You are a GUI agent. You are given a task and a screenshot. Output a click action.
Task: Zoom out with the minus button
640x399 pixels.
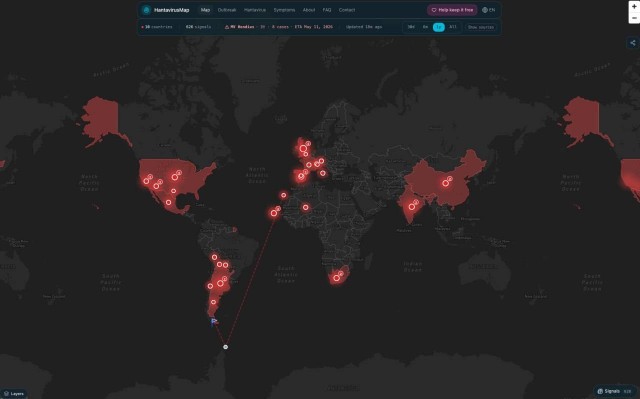[x=634, y=18]
